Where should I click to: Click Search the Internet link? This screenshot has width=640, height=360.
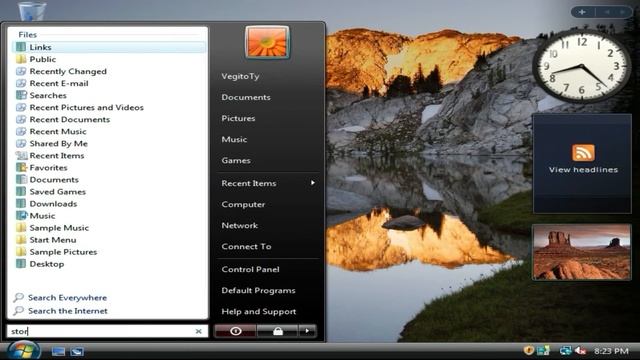pyautogui.click(x=68, y=311)
